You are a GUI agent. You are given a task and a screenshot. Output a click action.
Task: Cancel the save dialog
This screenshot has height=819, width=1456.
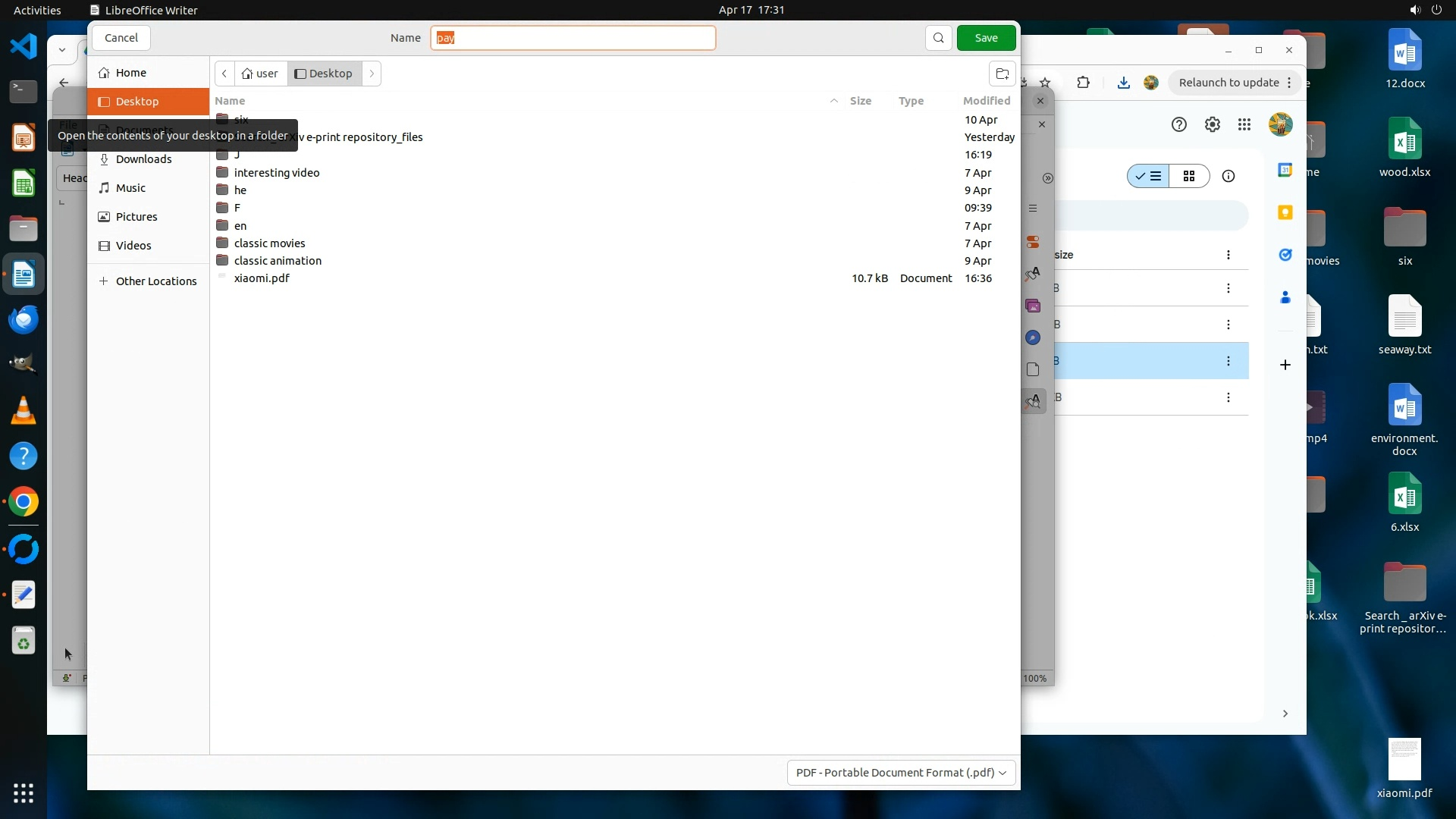[x=121, y=38]
